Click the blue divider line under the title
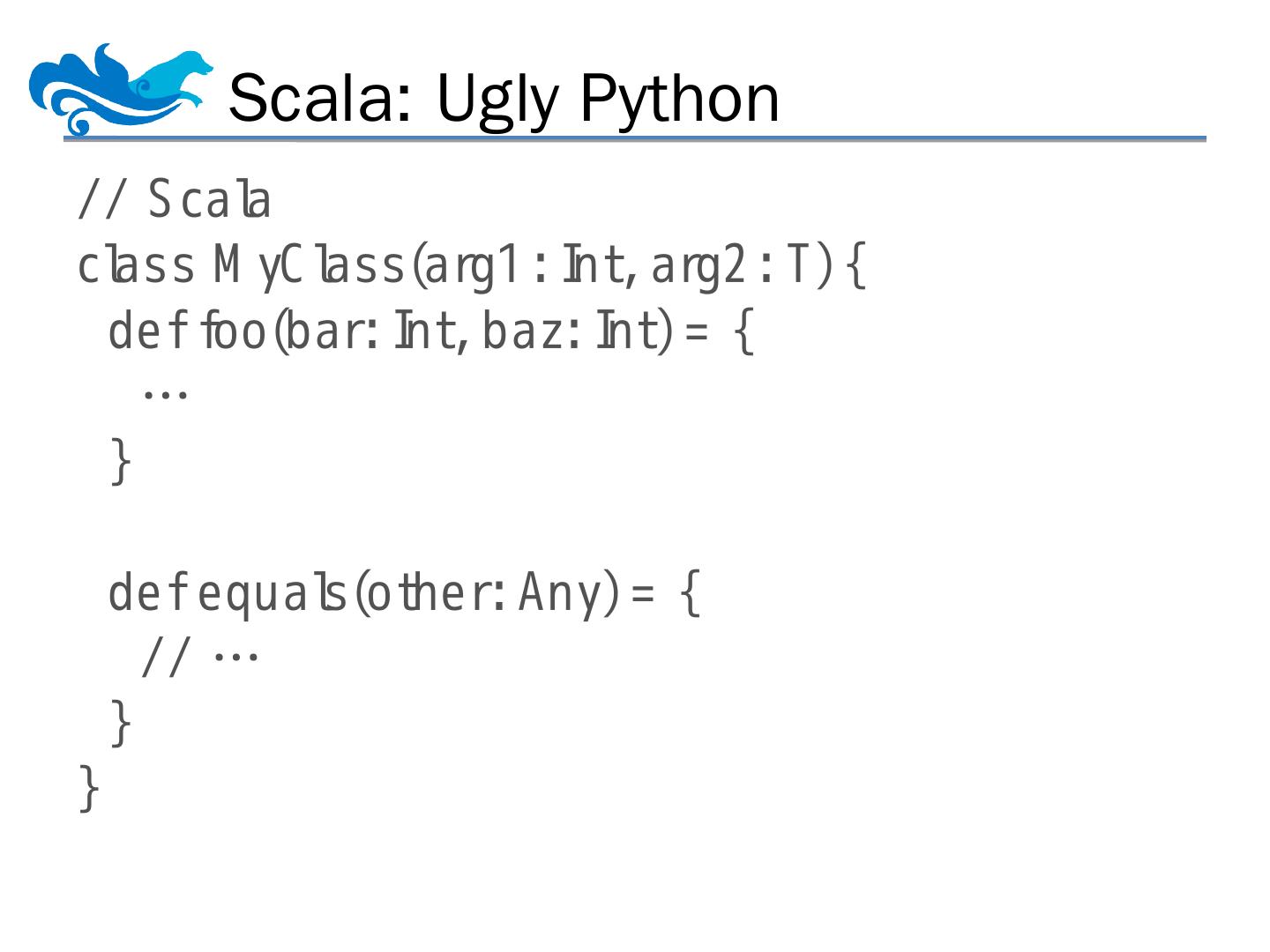The height and width of the screenshot is (952, 1270). (635, 139)
